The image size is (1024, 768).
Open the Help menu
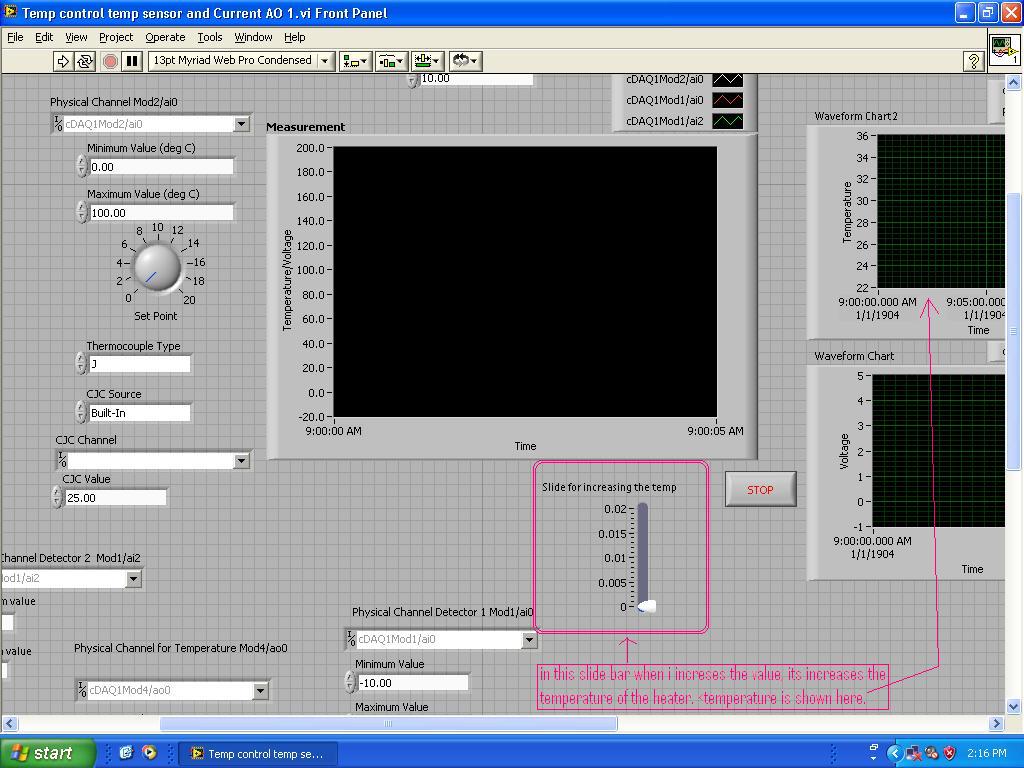pyautogui.click(x=295, y=37)
